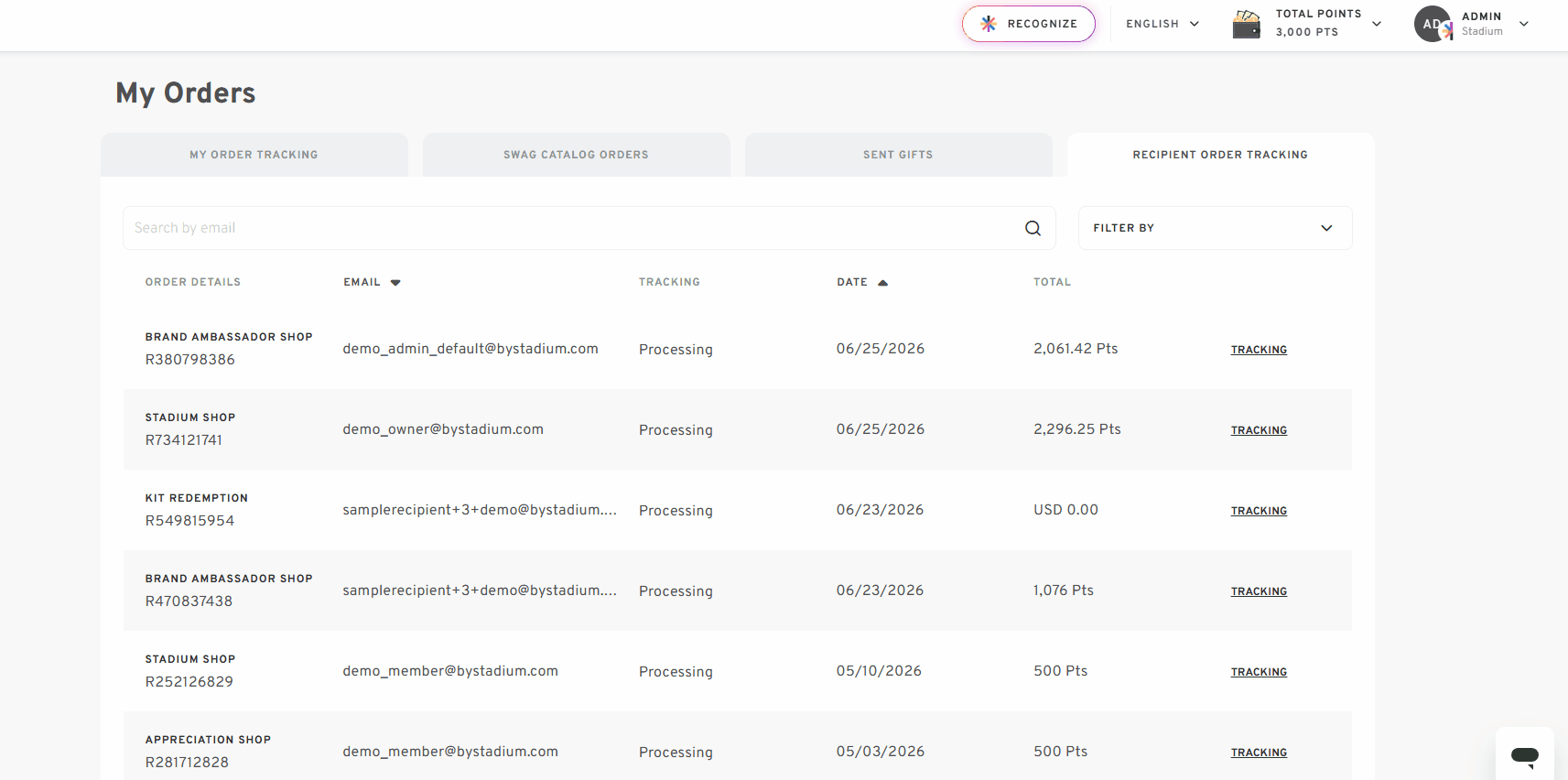The height and width of the screenshot is (780, 1568).
Task: Click the Order Details column header
Action: 193,282
